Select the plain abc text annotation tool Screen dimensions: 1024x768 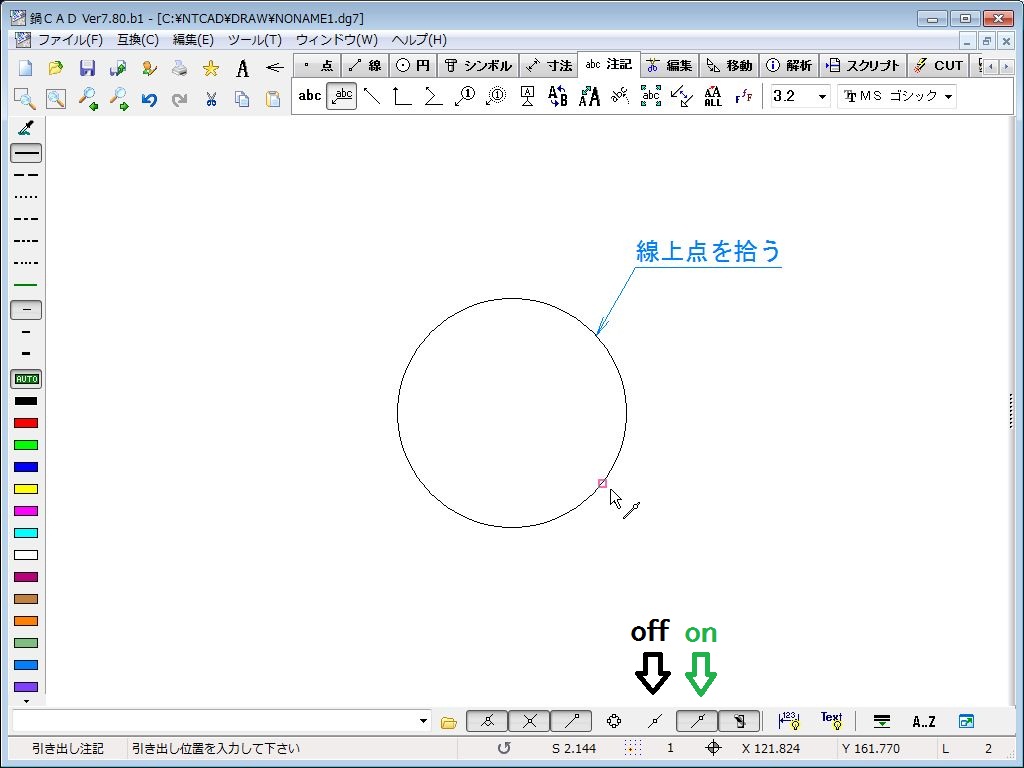(x=310, y=96)
